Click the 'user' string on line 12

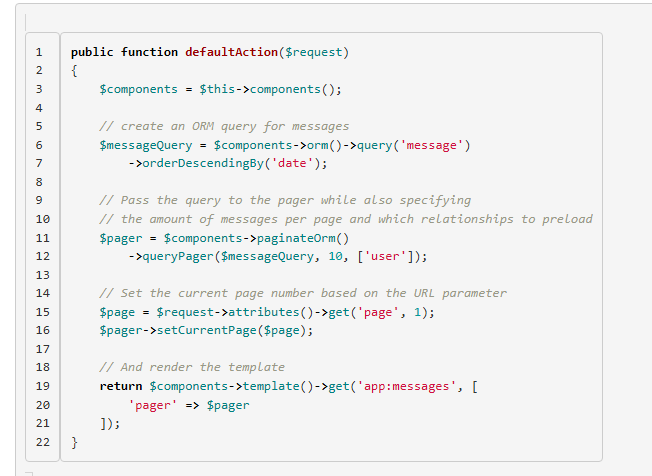tap(388, 256)
